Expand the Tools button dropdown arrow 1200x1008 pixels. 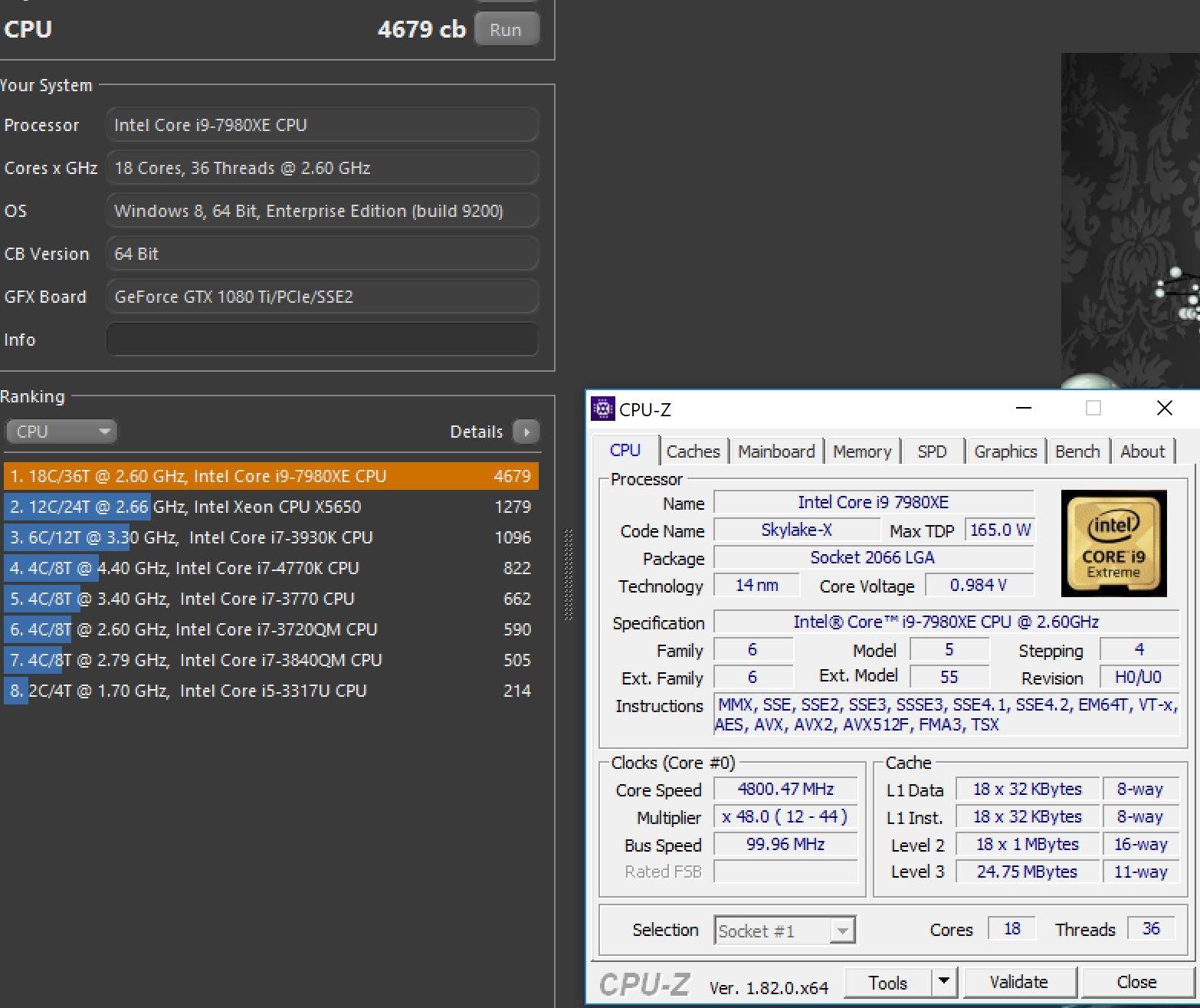(x=944, y=982)
